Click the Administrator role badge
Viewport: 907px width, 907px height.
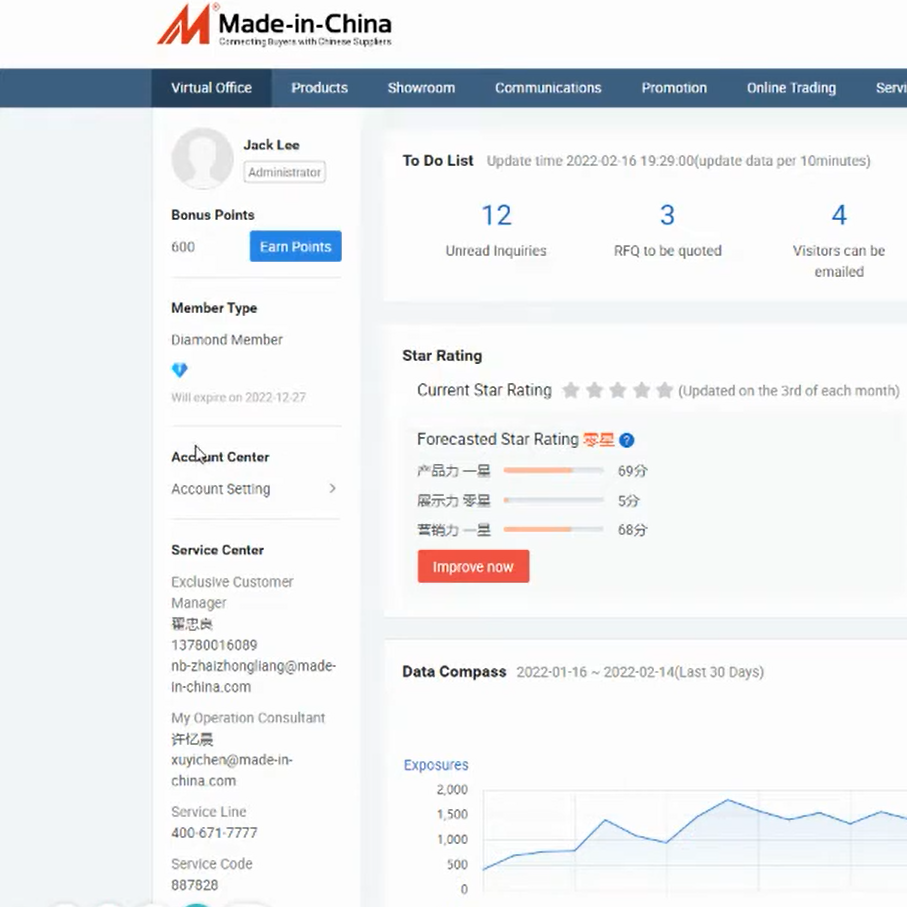pyautogui.click(x=285, y=172)
